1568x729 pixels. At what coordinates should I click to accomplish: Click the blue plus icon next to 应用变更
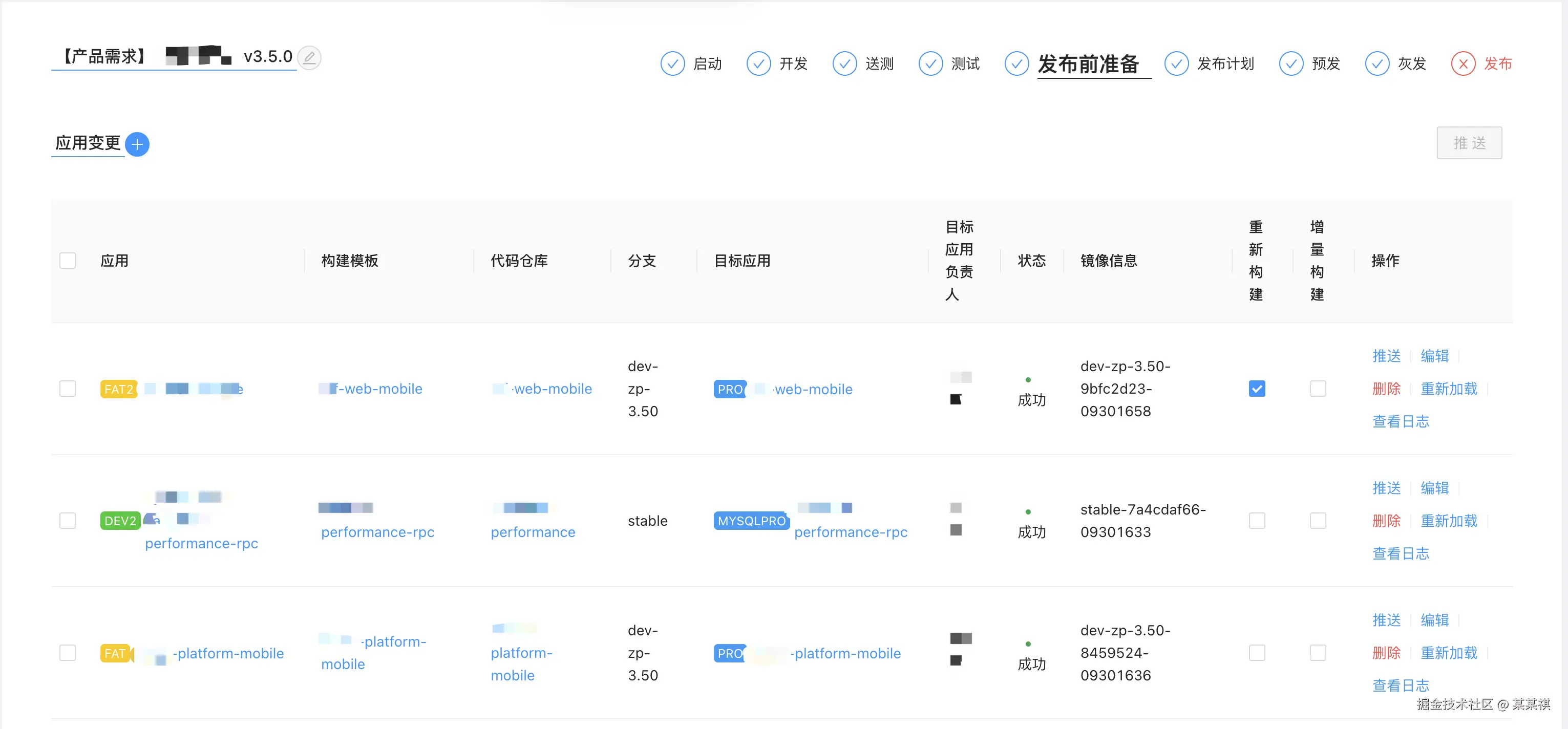coord(137,144)
